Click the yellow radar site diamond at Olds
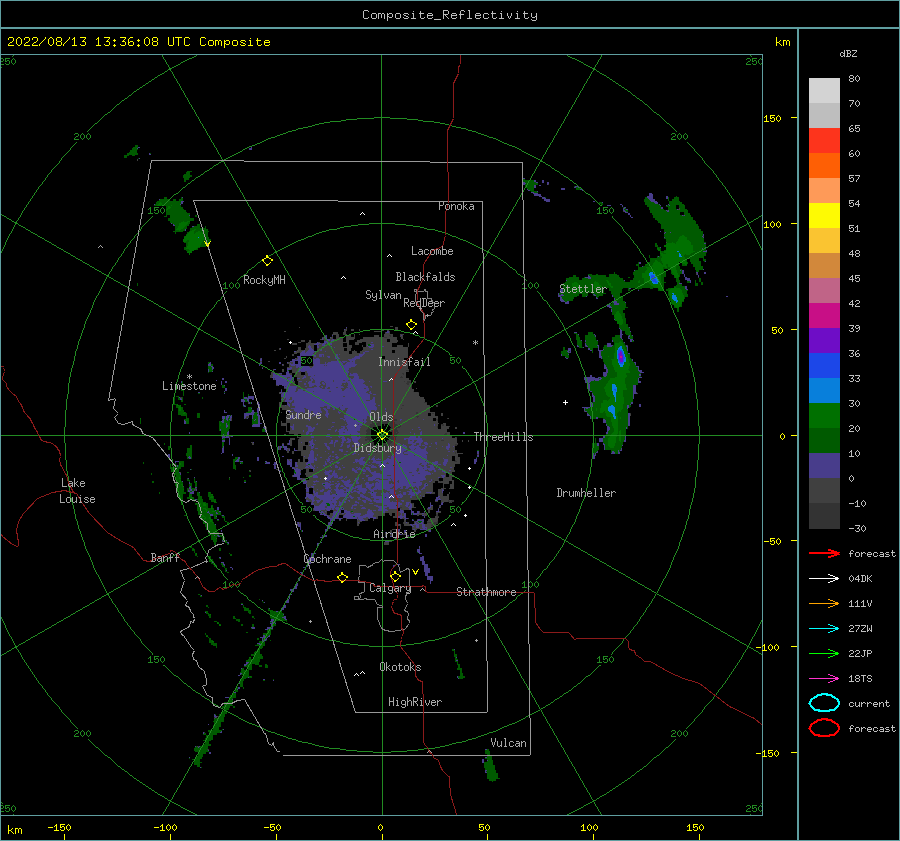900x841 pixels. point(382,435)
